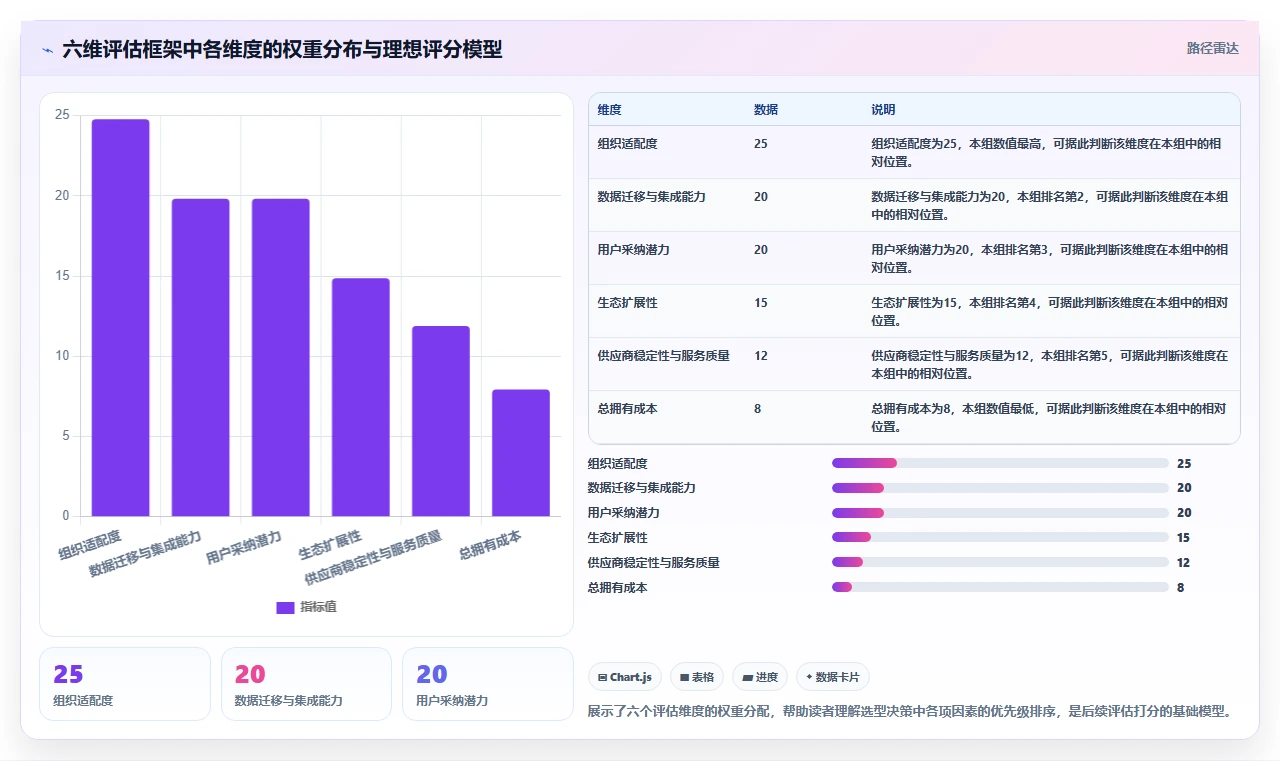Click the 路径雷达 label in header
This screenshot has height=761, width=1280.
[1212, 48]
